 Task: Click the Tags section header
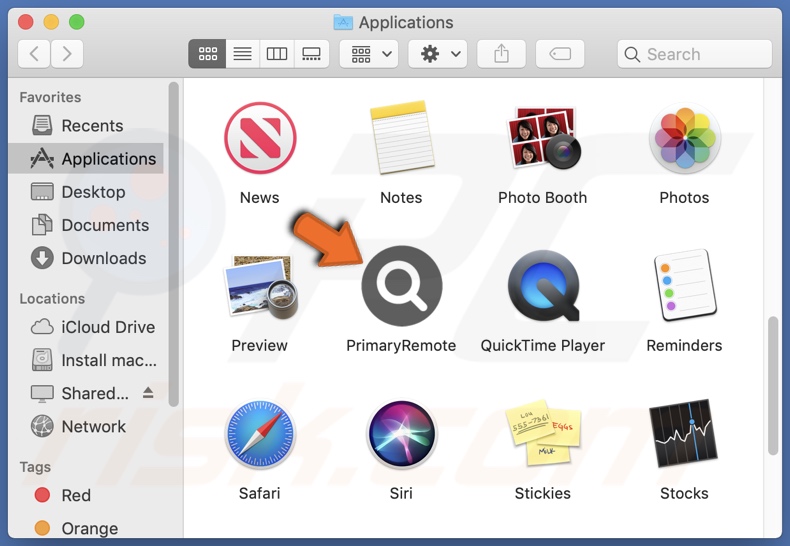(x=35, y=467)
